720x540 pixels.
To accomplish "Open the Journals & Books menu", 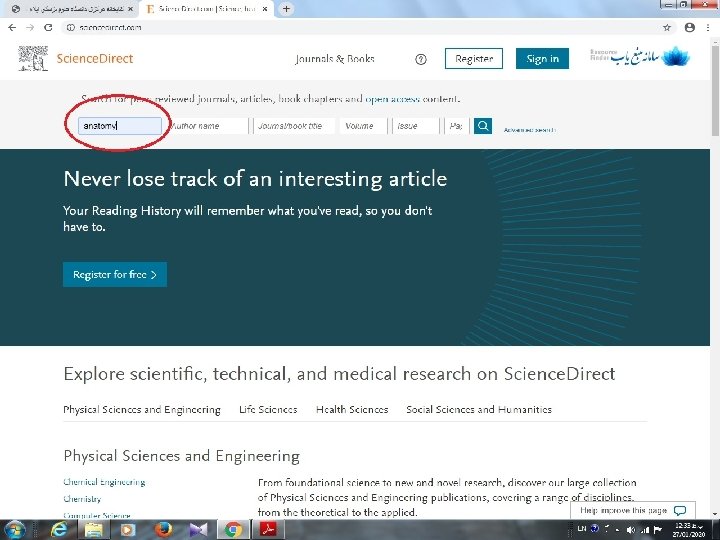I will click(x=335, y=59).
